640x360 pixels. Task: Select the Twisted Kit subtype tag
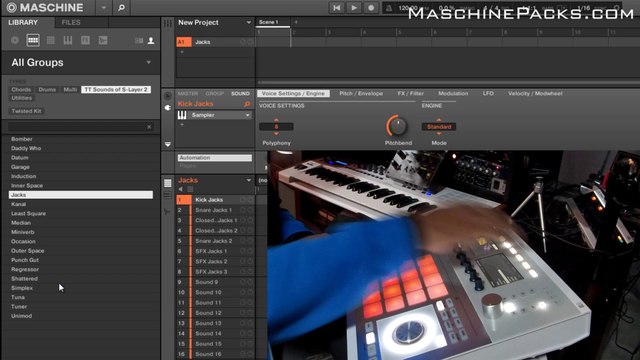(x=27, y=111)
